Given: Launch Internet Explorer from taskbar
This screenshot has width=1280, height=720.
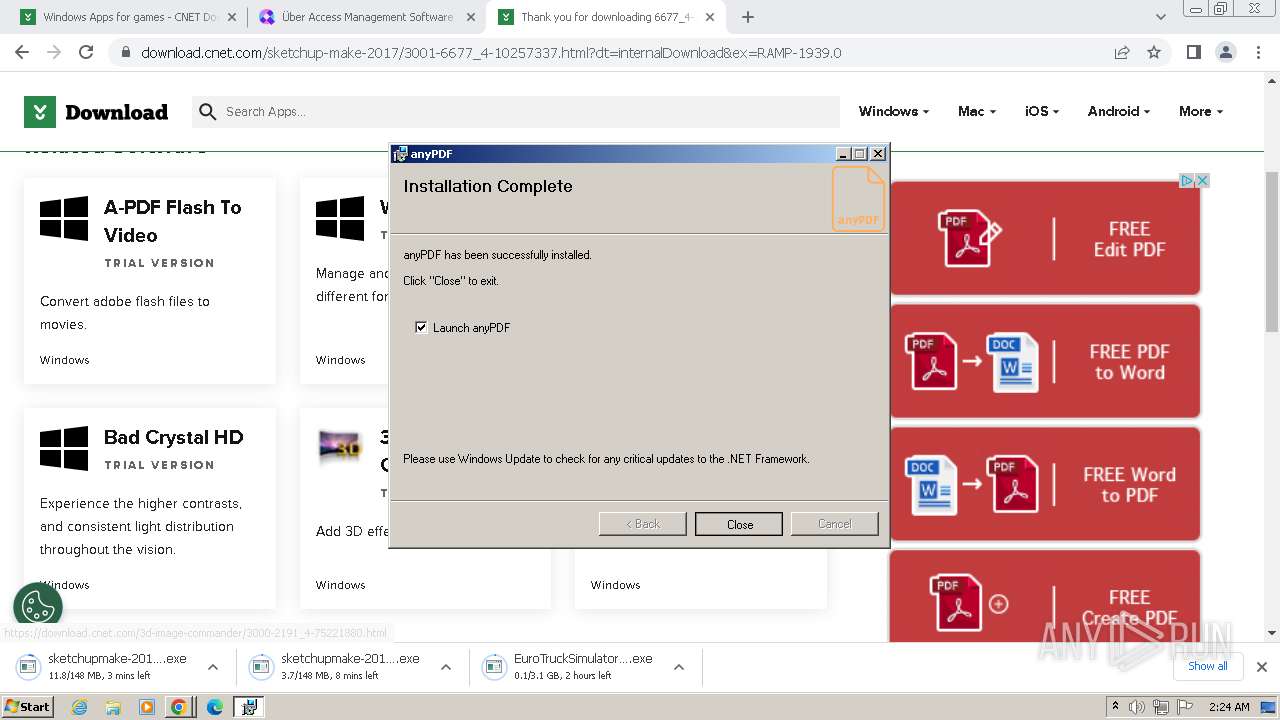Looking at the screenshot, I should [80, 707].
